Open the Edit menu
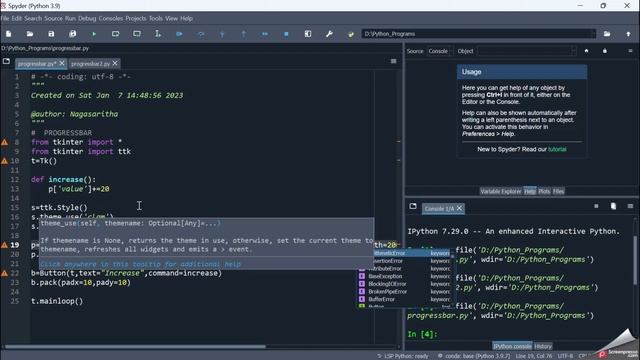Viewport: 640px width, 360px height. tap(16, 18)
